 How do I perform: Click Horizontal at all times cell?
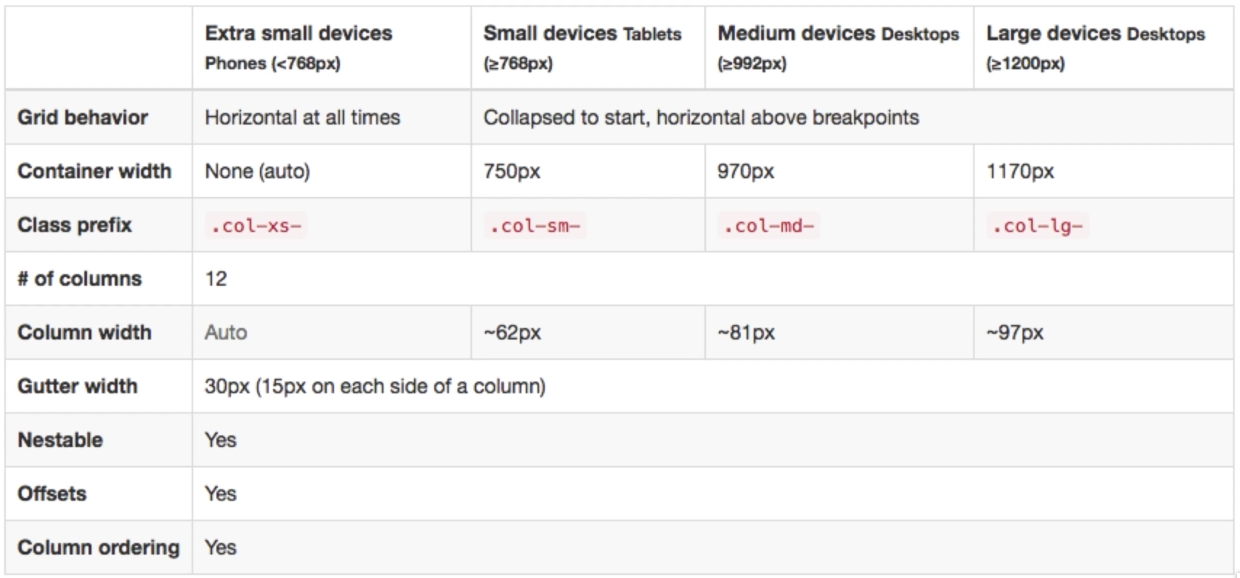[x=303, y=117]
